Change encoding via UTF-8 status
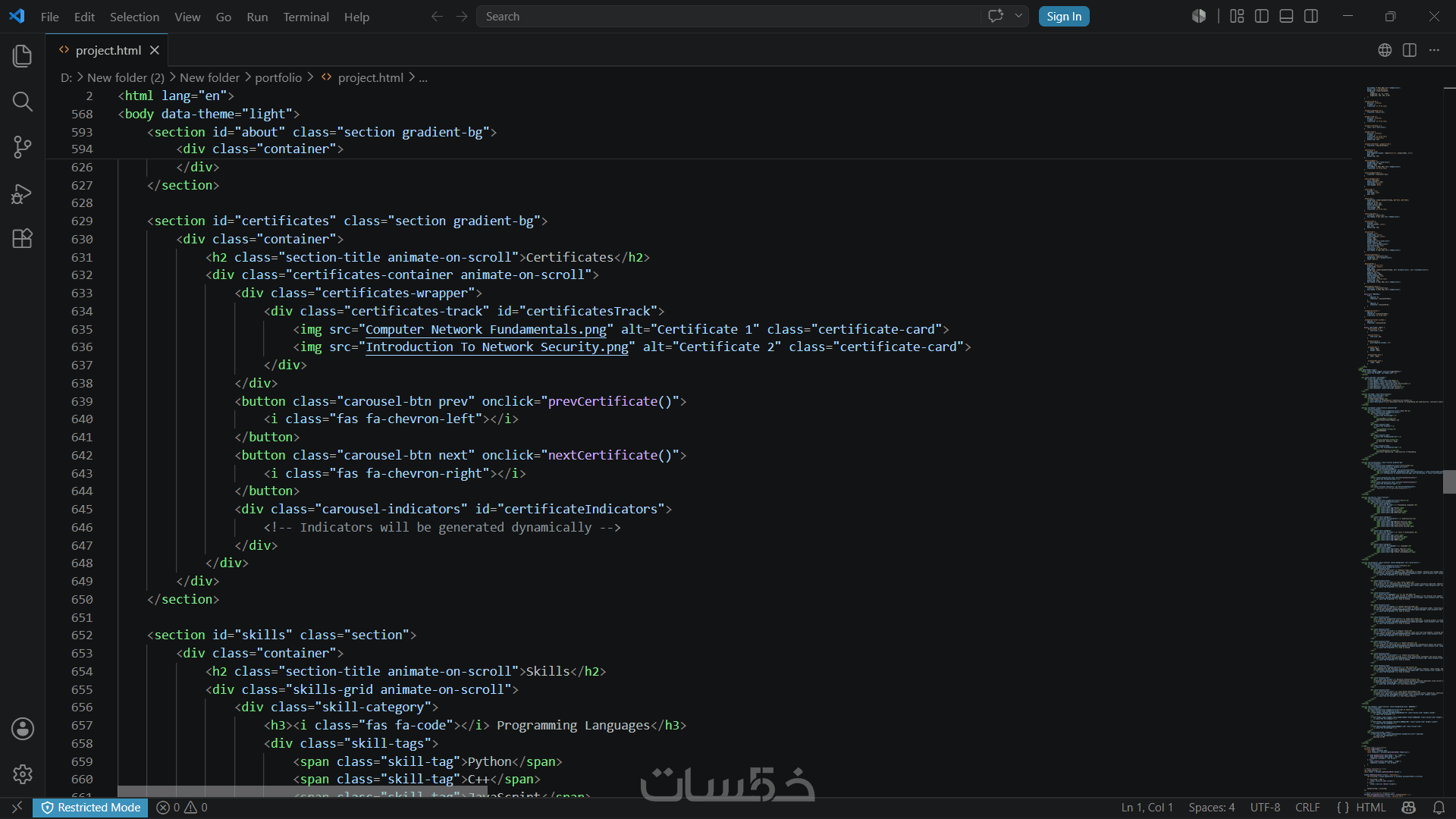Screen dimensions: 1456x819 (1265, 808)
